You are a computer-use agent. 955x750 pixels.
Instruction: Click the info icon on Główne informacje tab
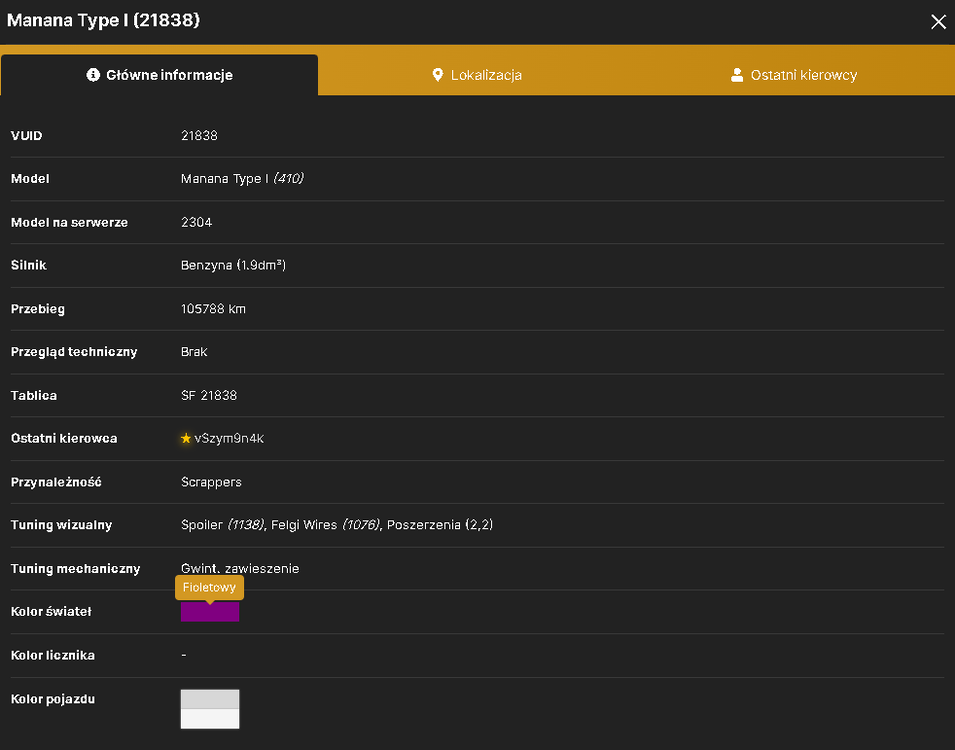(x=93, y=75)
